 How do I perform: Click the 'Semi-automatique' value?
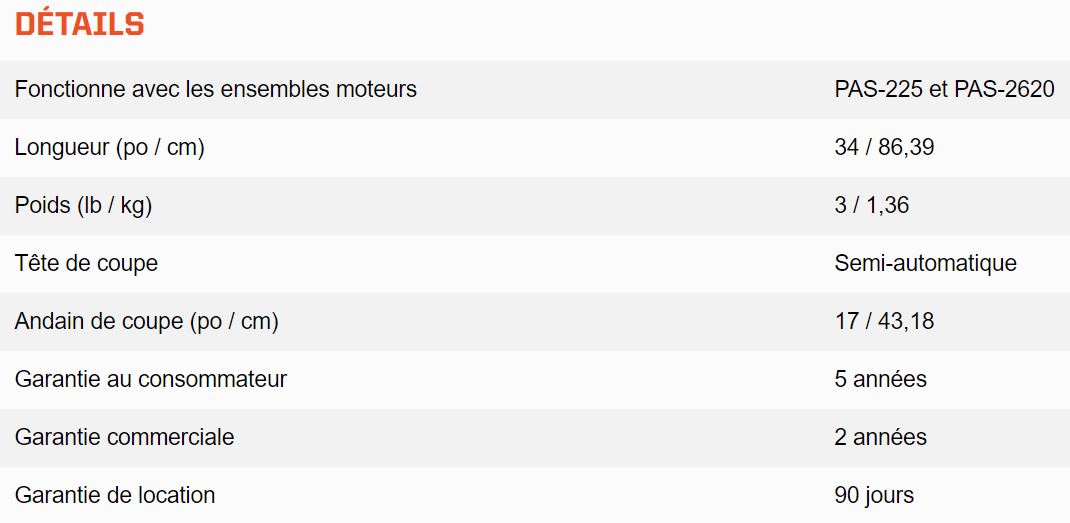(x=925, y=264)
